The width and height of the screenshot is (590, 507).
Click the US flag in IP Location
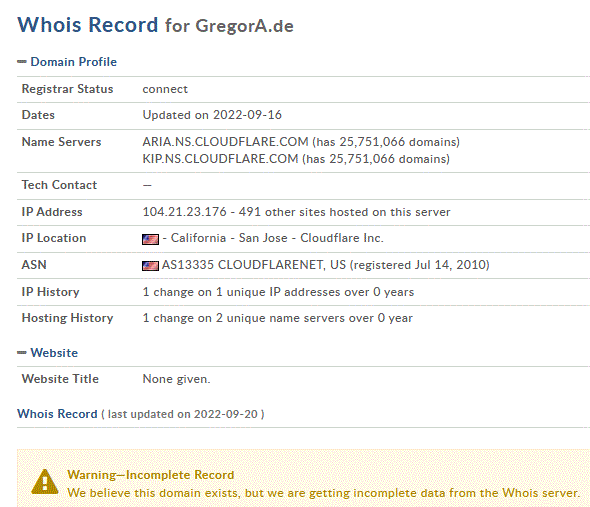point(151,239)
